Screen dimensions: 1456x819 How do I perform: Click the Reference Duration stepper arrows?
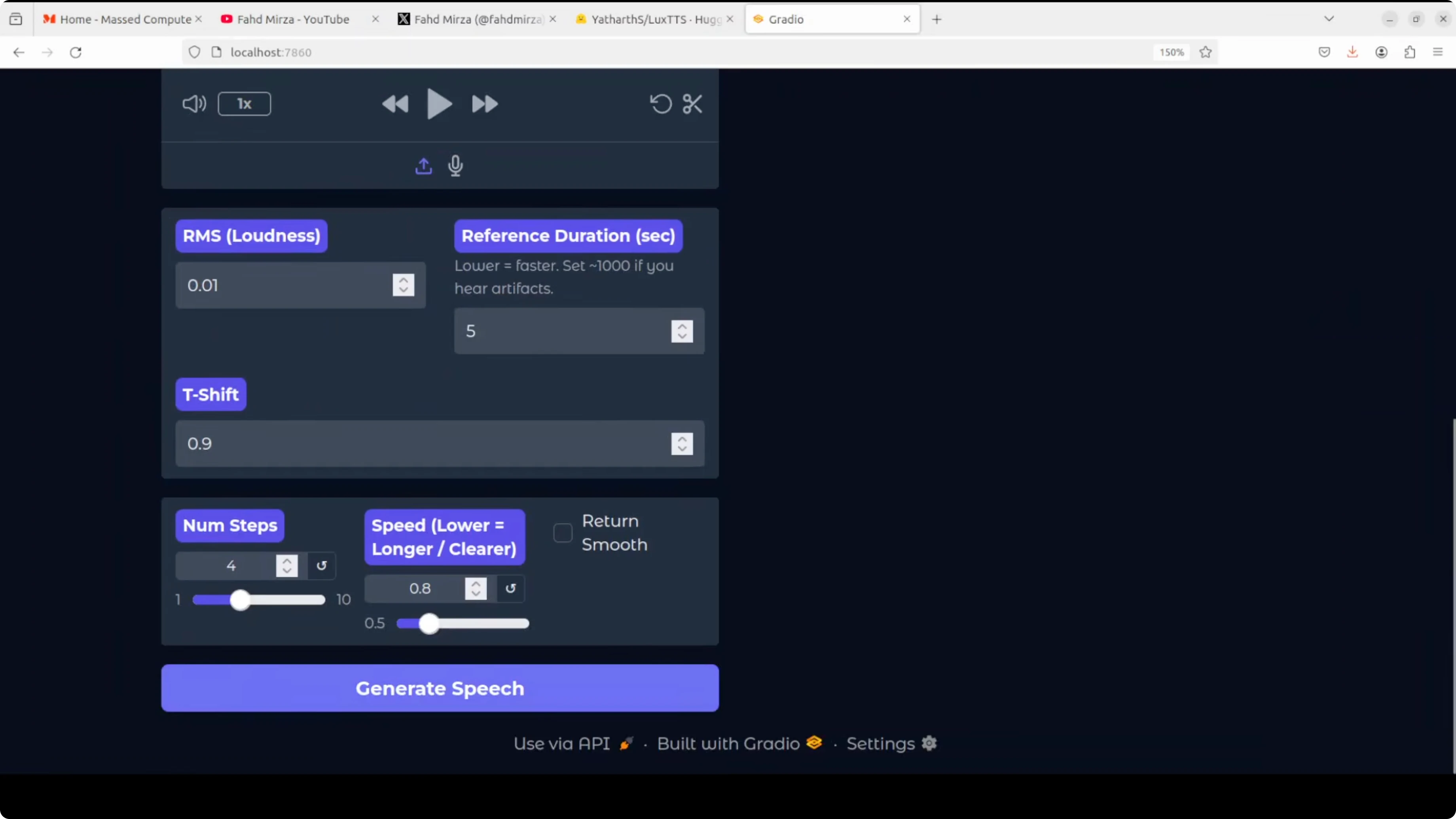[682, 331]
